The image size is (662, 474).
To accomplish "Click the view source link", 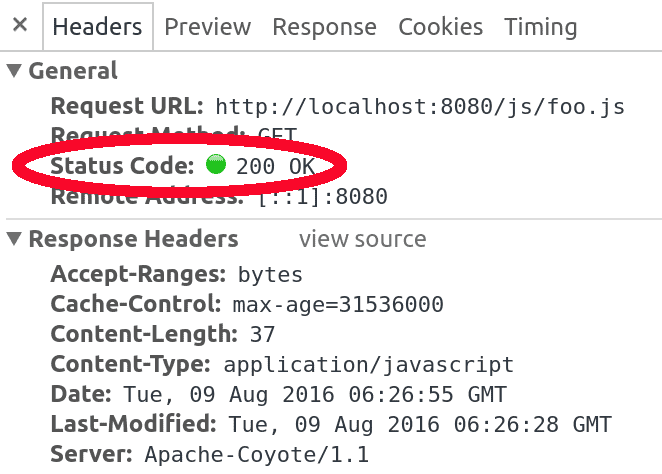I will pyautogui.click(x=362, y=239).
